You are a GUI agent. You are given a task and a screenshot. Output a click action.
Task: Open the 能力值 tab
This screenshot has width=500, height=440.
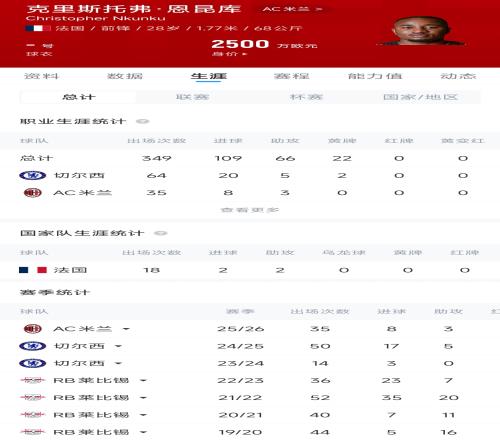375,76
